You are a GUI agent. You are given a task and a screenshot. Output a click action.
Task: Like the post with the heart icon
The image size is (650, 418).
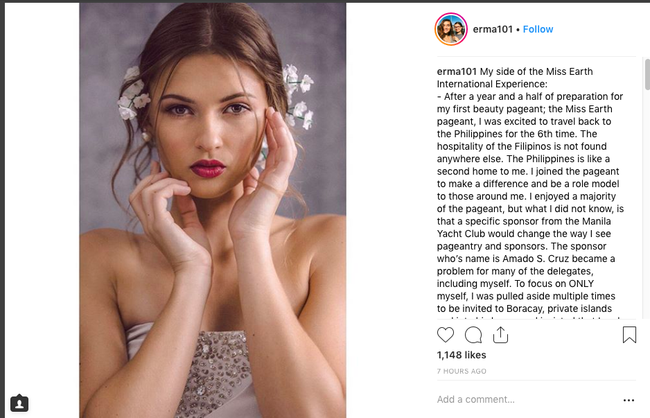click(446, 335)
